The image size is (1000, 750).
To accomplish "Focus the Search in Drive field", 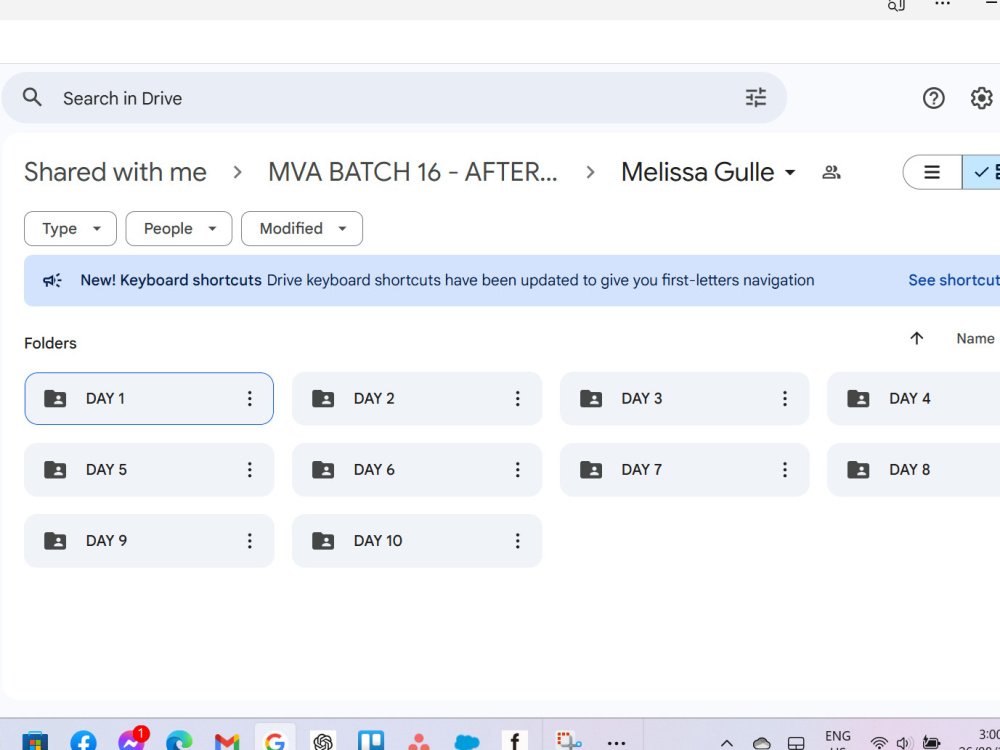I will [394, 98].
